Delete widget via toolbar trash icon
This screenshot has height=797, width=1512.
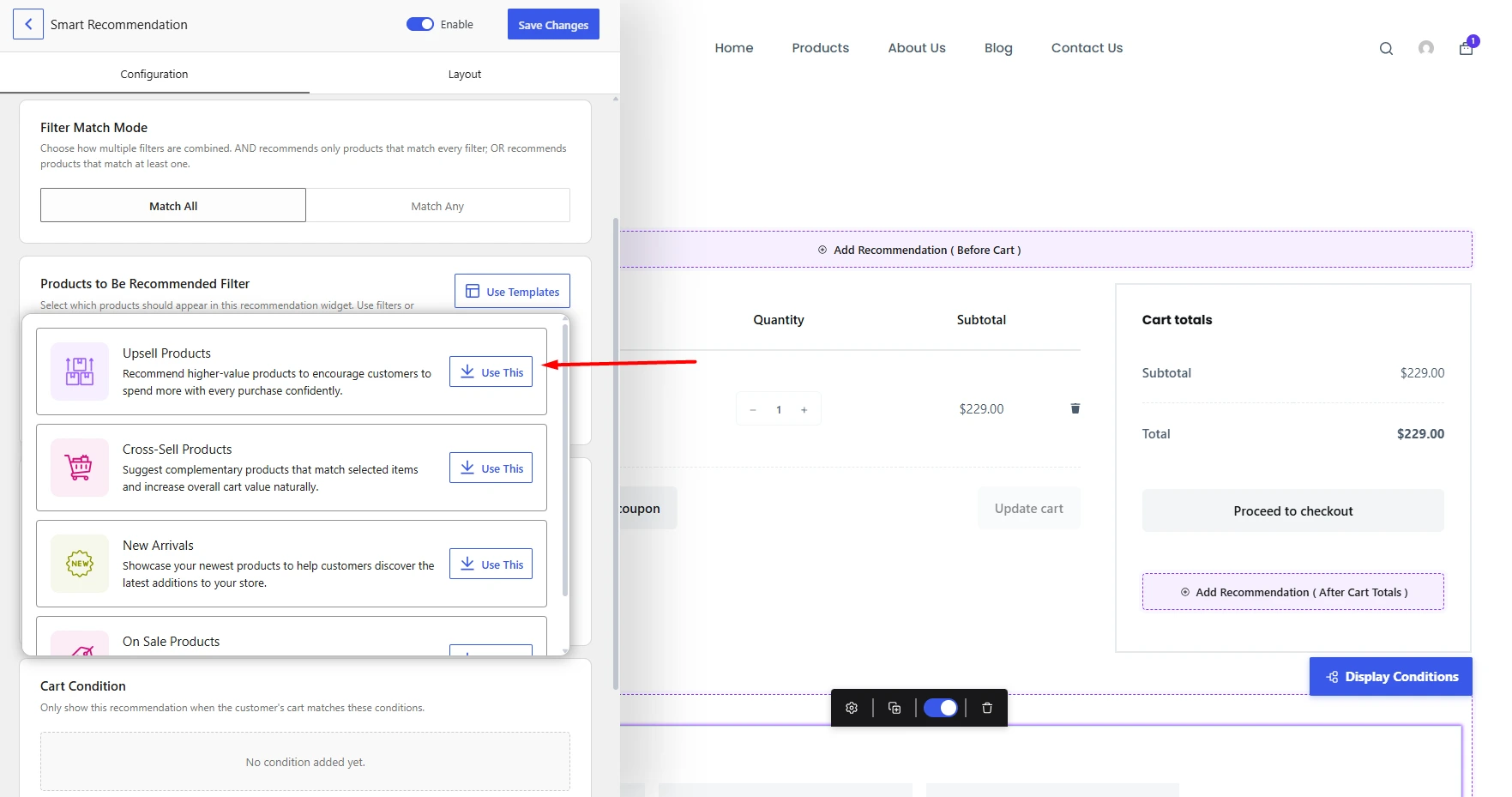(987, 708)
